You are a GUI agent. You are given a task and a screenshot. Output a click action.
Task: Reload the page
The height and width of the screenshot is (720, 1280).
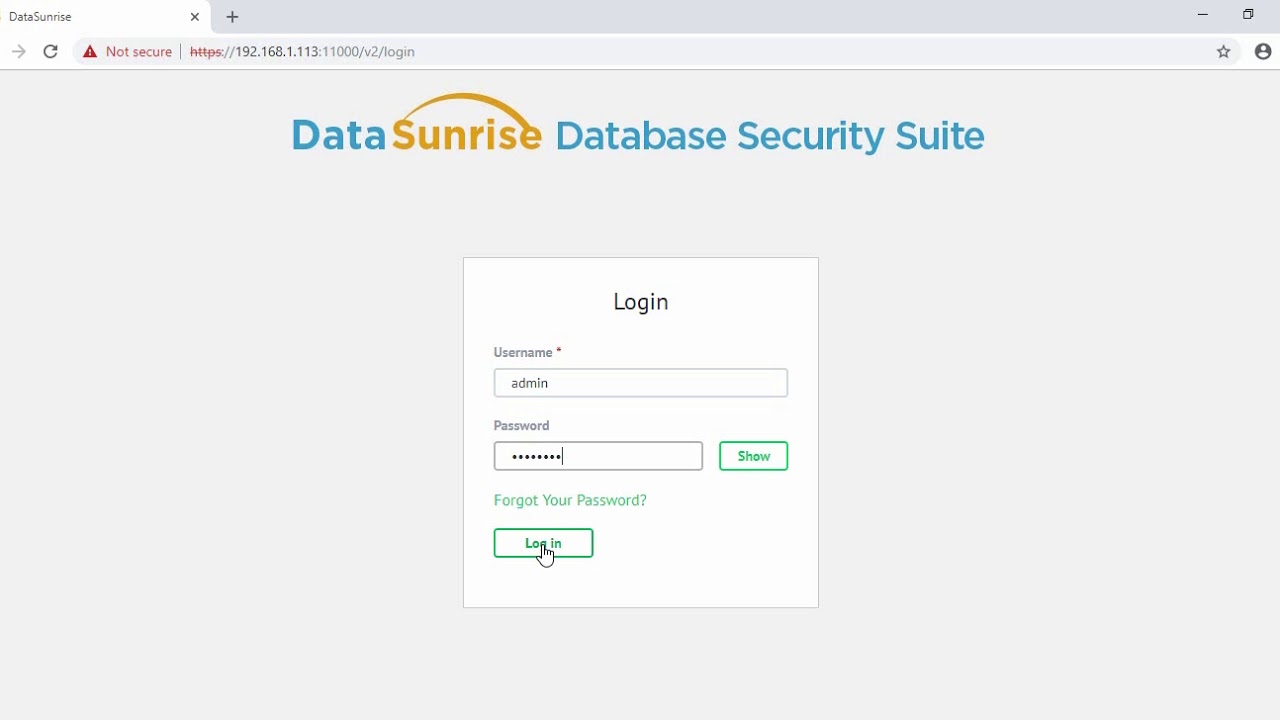coord(50,51)
